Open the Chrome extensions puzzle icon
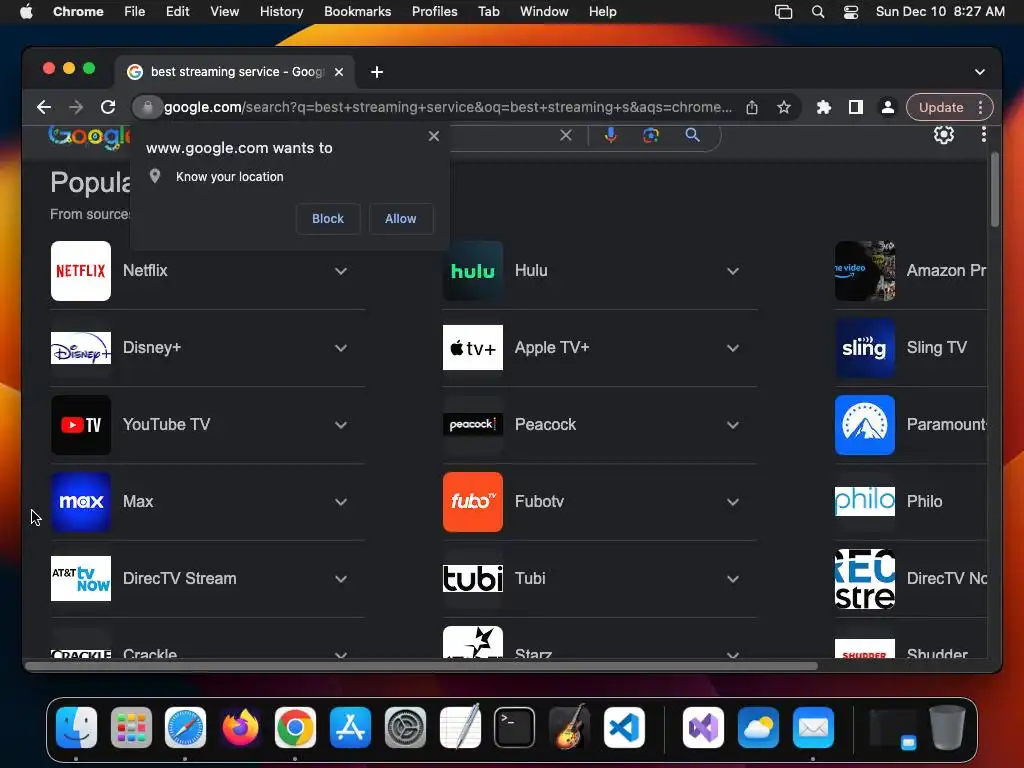 point(824,107)
